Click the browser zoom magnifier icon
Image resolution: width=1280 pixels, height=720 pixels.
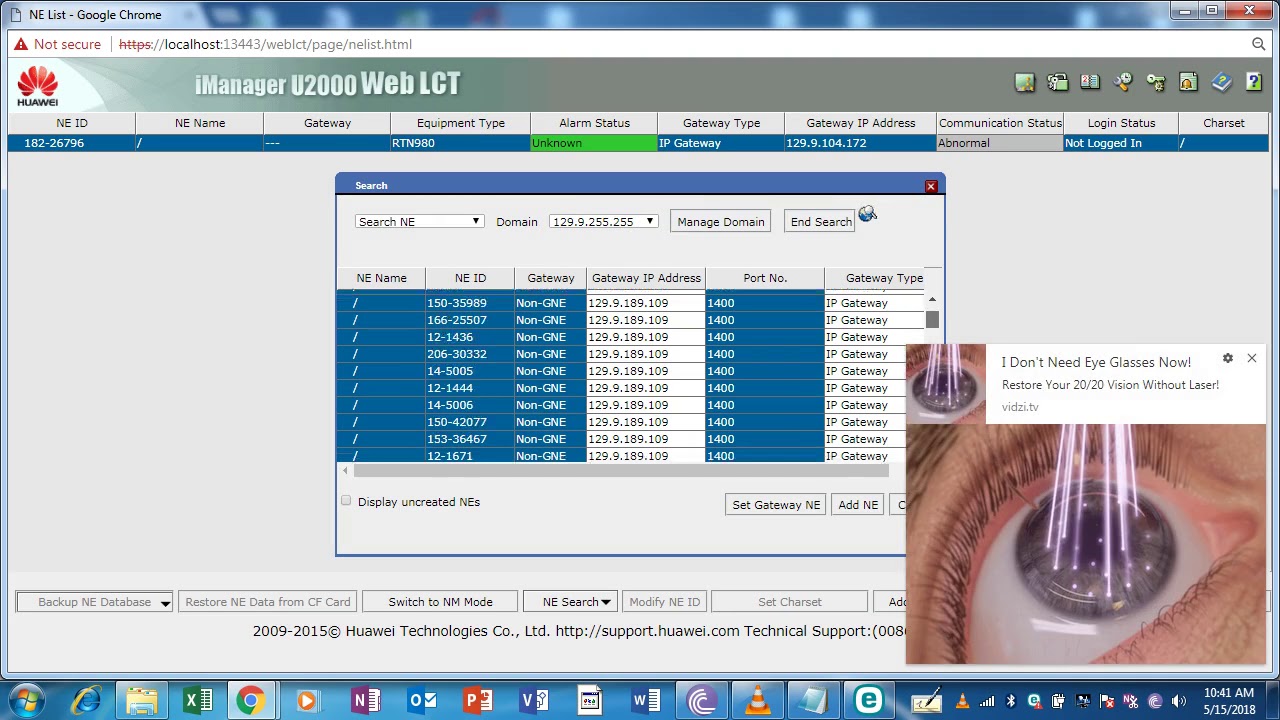[x=1259, y=44]
